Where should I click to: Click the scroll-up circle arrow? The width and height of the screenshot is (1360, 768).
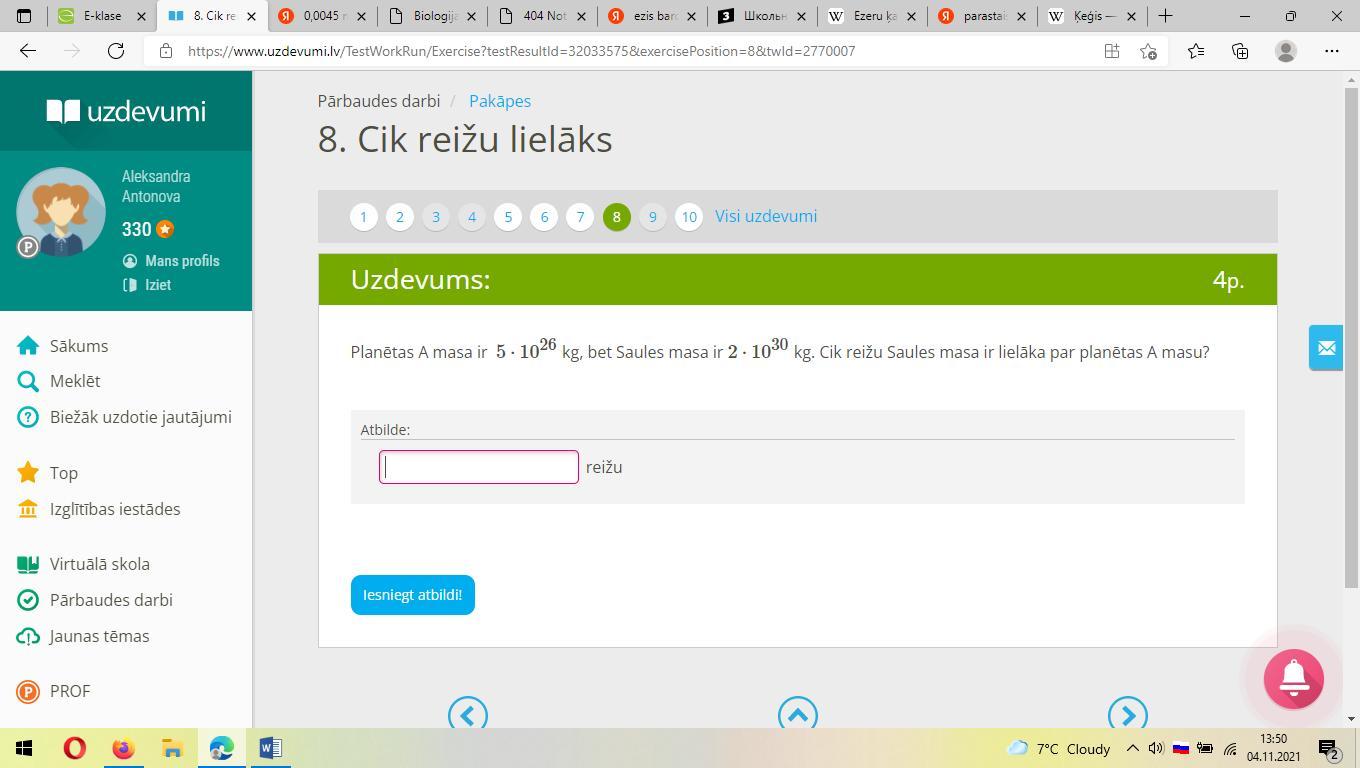(x=797, y=714)
